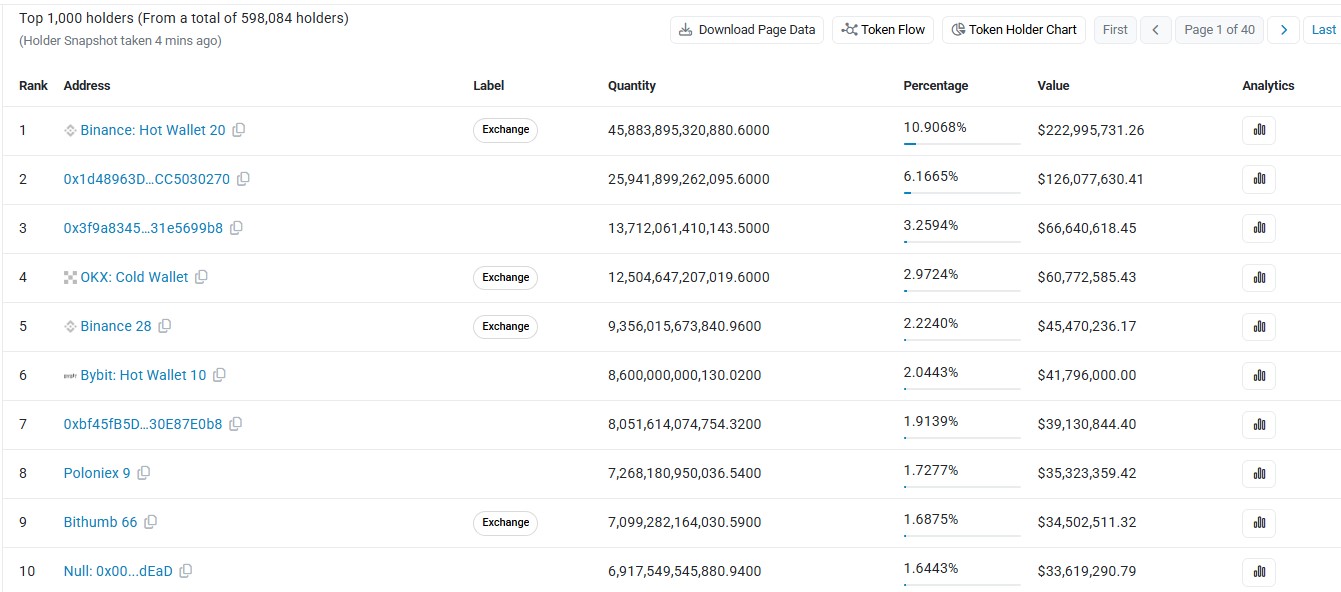Open analytics for Null: 0x00...dEaD row

[x=1259, y=571]
